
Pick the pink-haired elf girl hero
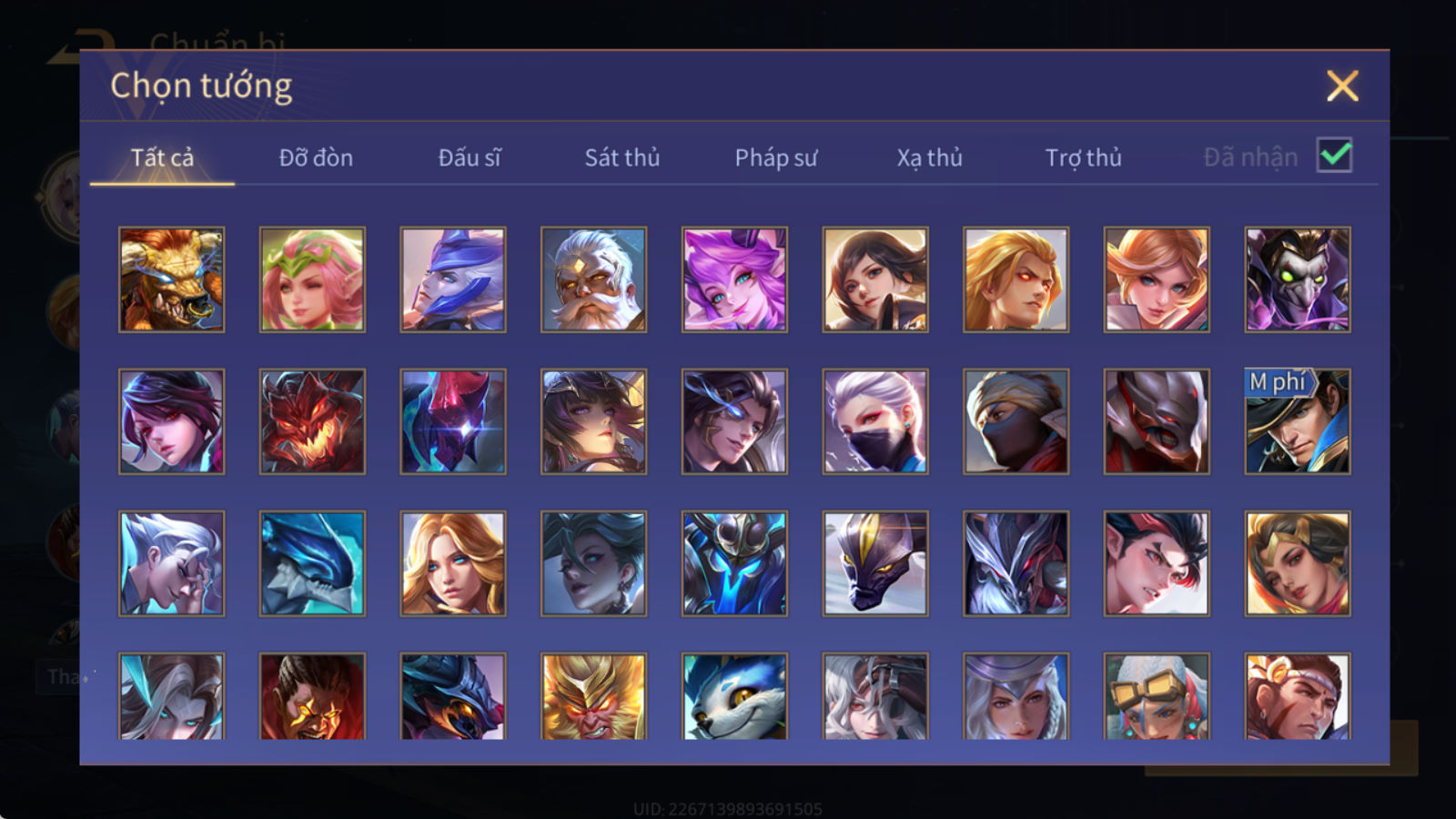tap(312, 279)
